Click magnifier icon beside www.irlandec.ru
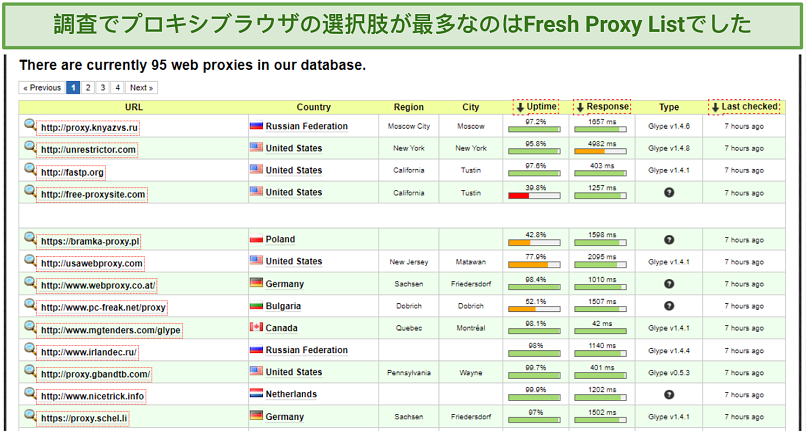Viewport: 806px width, 434px height. point(30,350)
